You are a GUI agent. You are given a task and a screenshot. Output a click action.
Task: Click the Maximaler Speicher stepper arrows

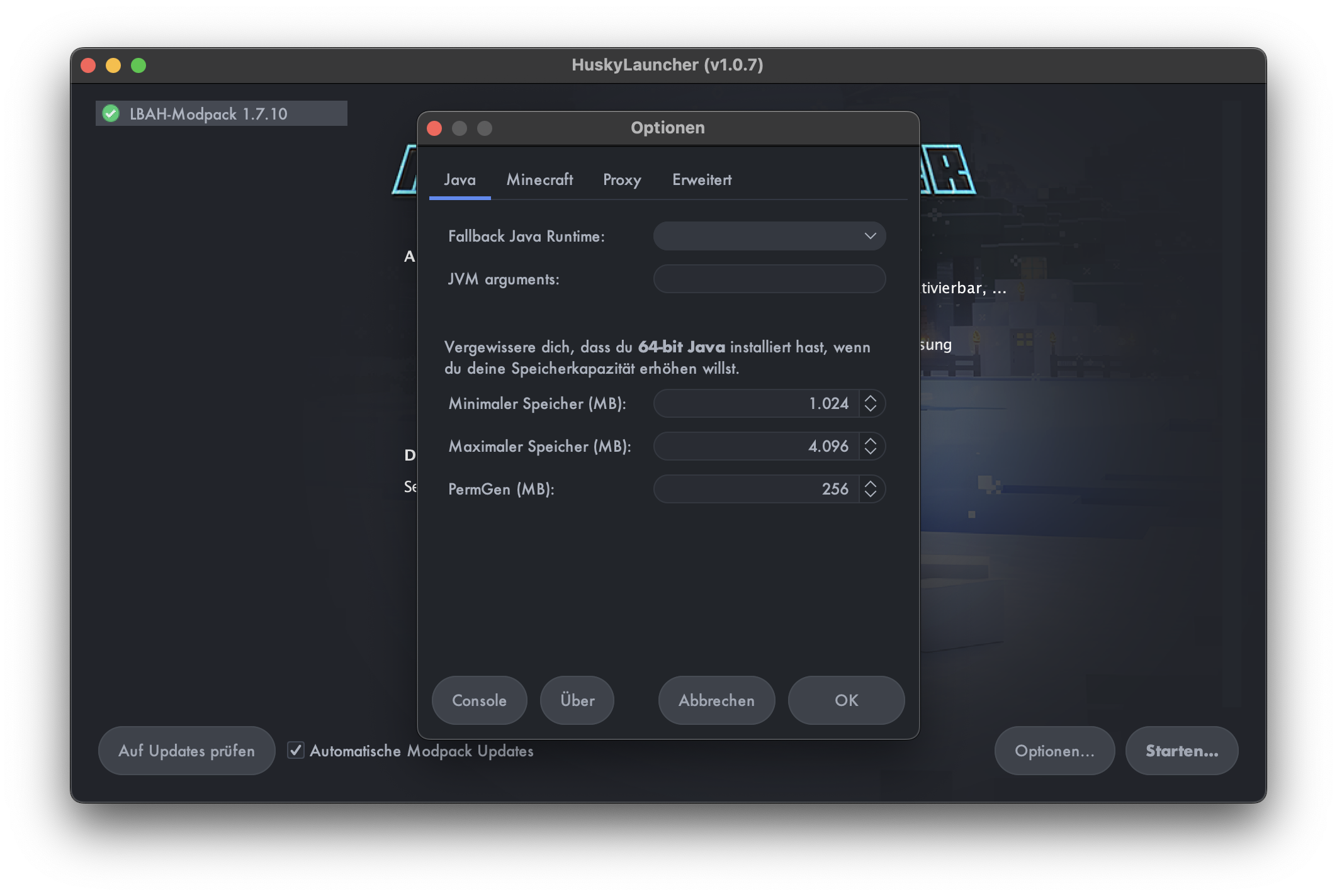[x=871, y=446]
